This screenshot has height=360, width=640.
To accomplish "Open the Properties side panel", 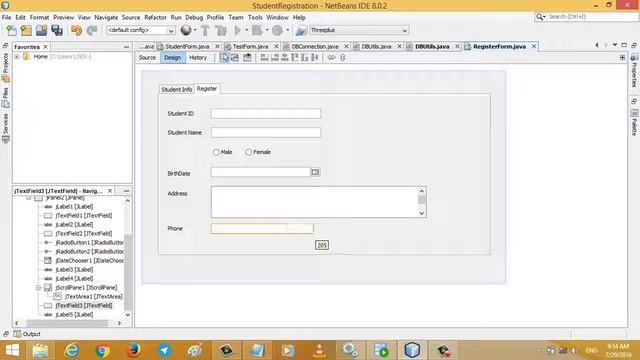I will click(634, 70).
